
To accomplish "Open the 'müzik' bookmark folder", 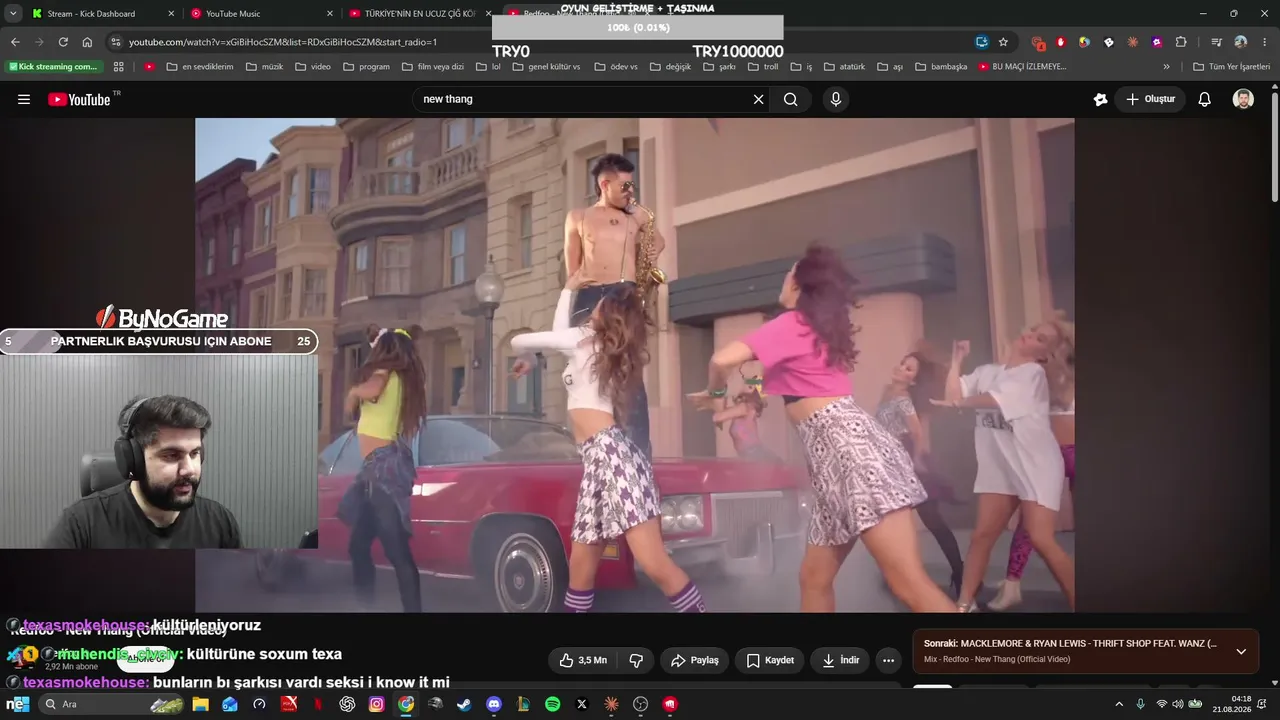I will point(264,67).
